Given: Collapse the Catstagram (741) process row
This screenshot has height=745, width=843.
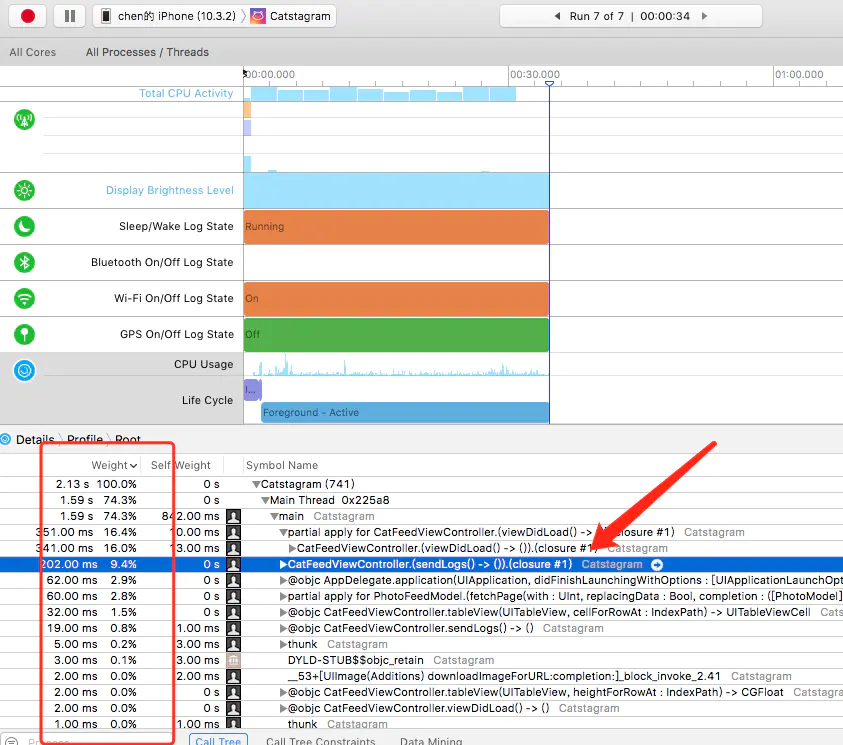Looking at the screenshot, I should tap(256, 484).
